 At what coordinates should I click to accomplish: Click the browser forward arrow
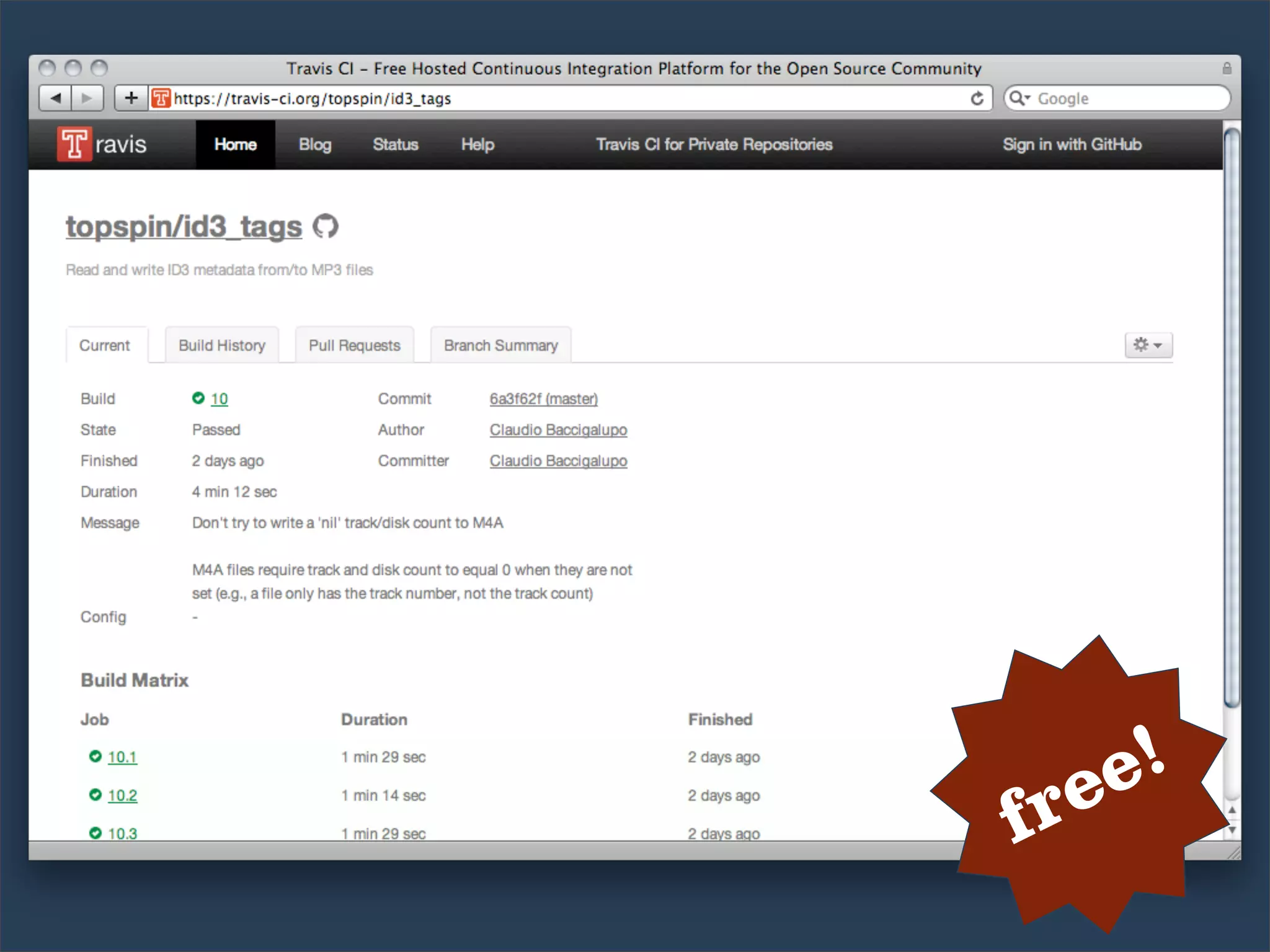87,98
